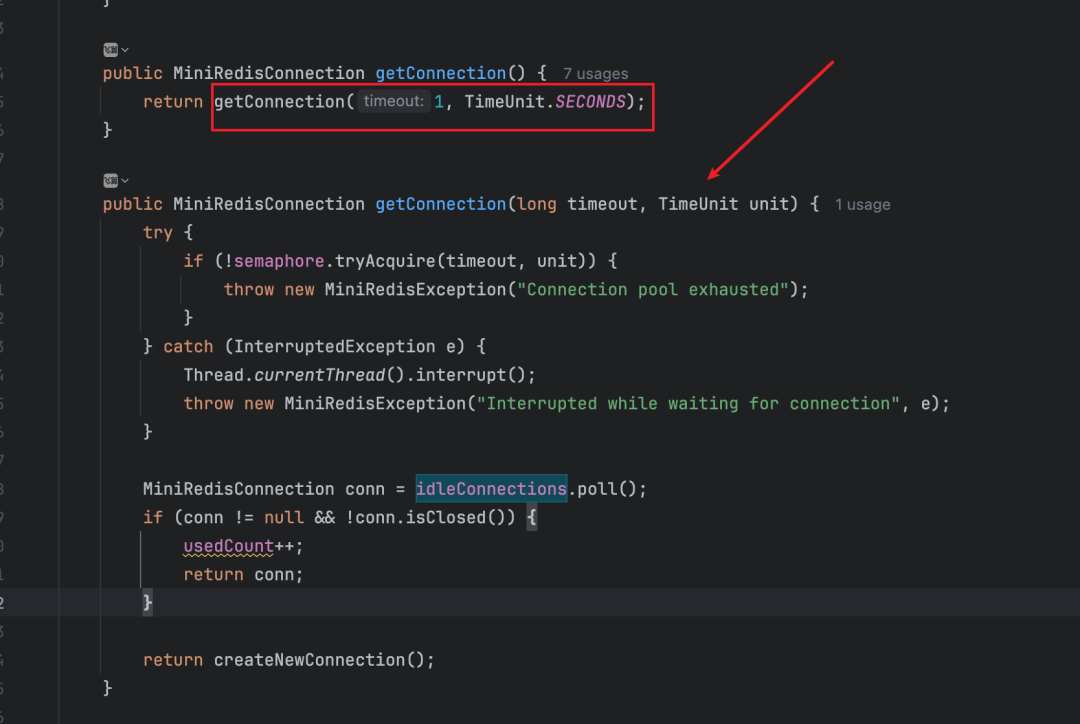The height and width of the screenshot is (724, 1080).
Task: Click the isClosed() method call
Action: click(x=455, y=517)
